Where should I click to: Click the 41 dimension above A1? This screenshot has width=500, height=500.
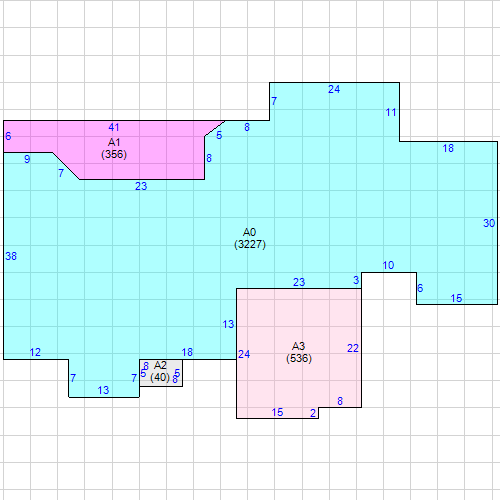tap(114, 127)
